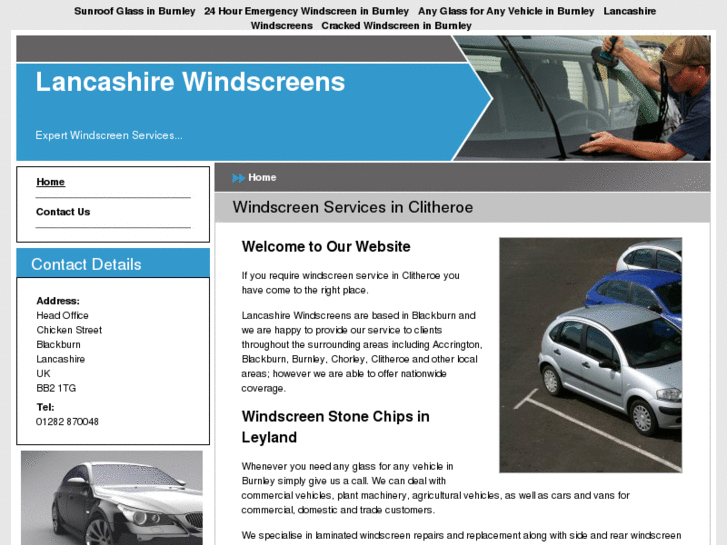The height and width of the screenshot is (545, 727).
Task: Click the Contact Details panel header
Action: pyautogui.click(x=113, y=263)
